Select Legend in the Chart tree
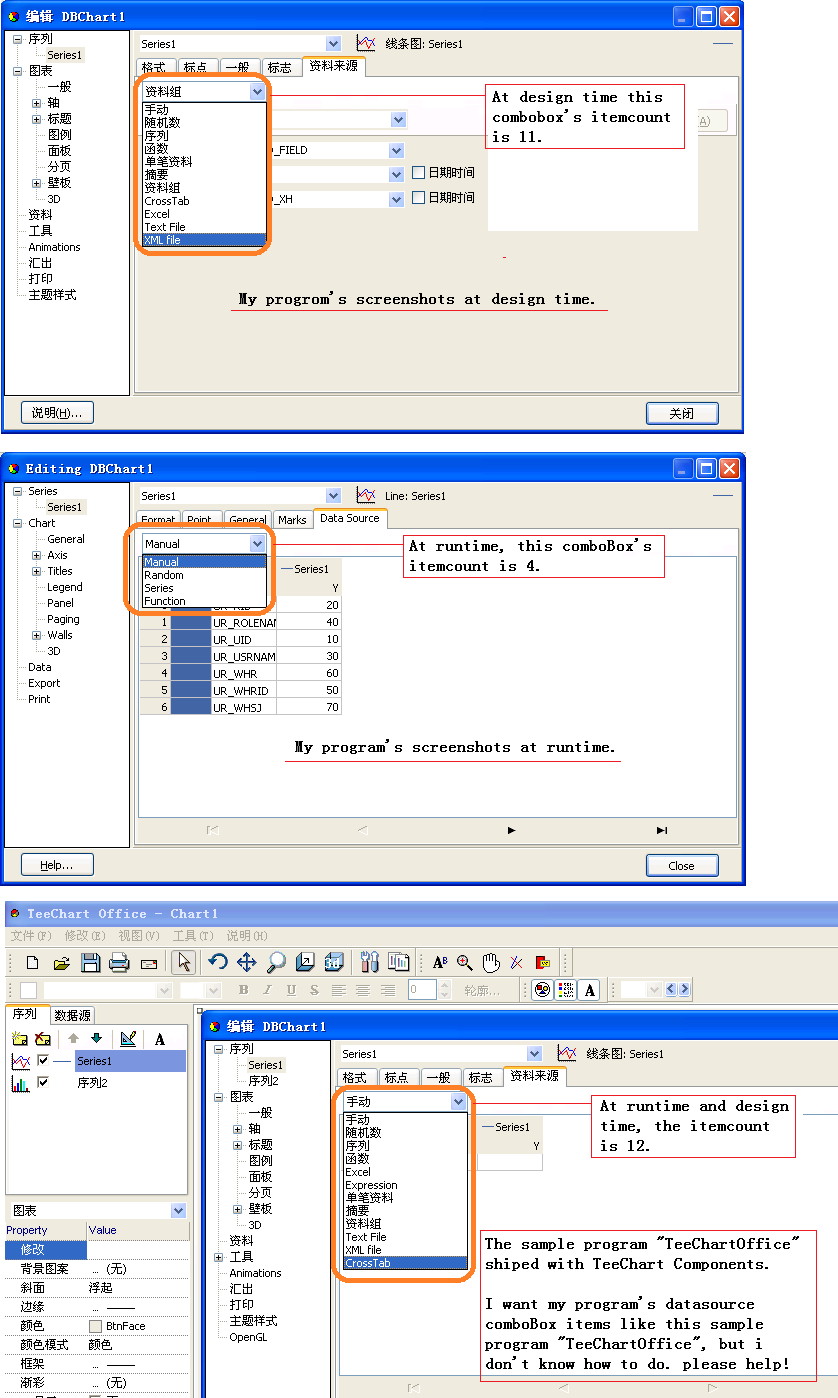 tap(65, 587)
